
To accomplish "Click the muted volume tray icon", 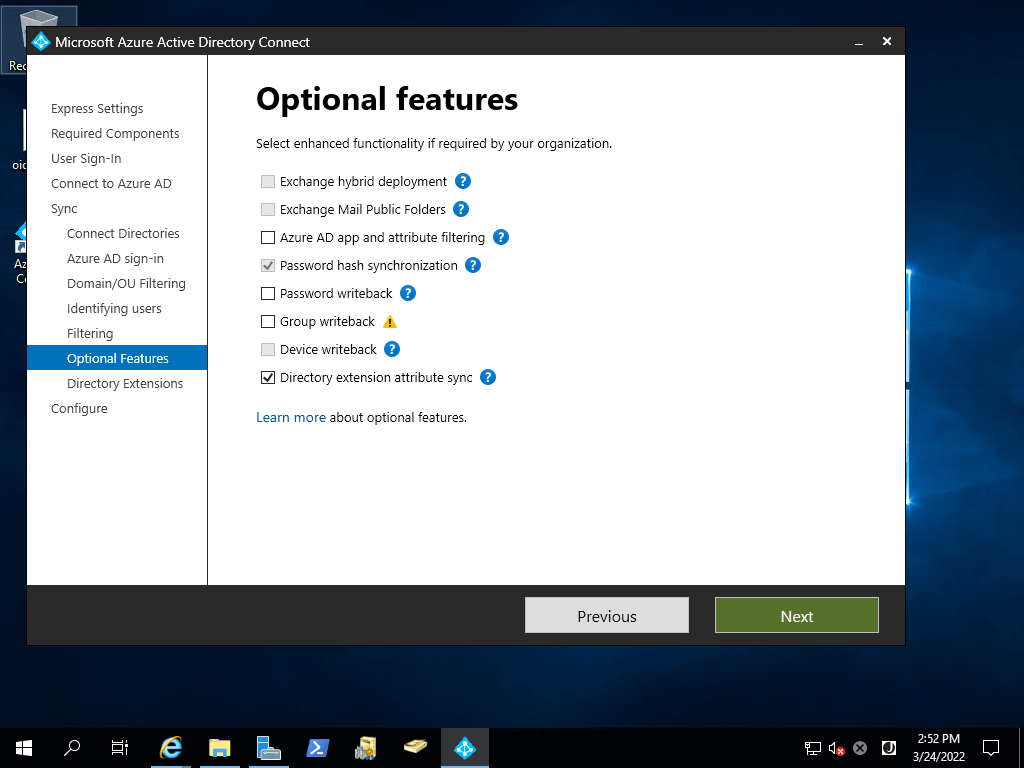I will (837, 748).
